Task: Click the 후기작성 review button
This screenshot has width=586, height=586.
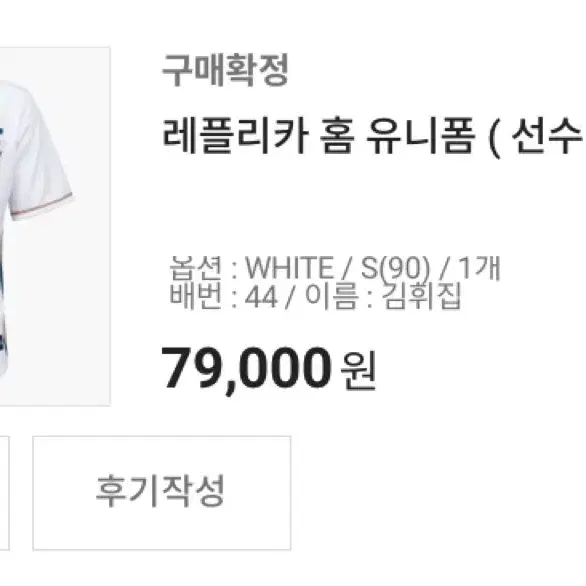Action: (162, 493)
